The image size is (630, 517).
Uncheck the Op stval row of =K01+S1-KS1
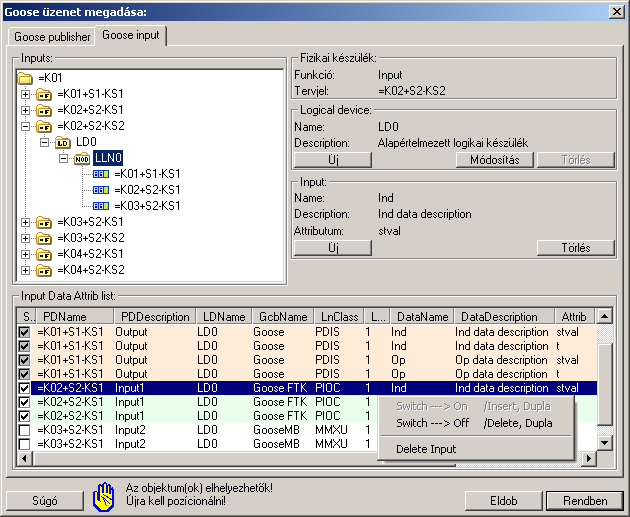[25, 360]
